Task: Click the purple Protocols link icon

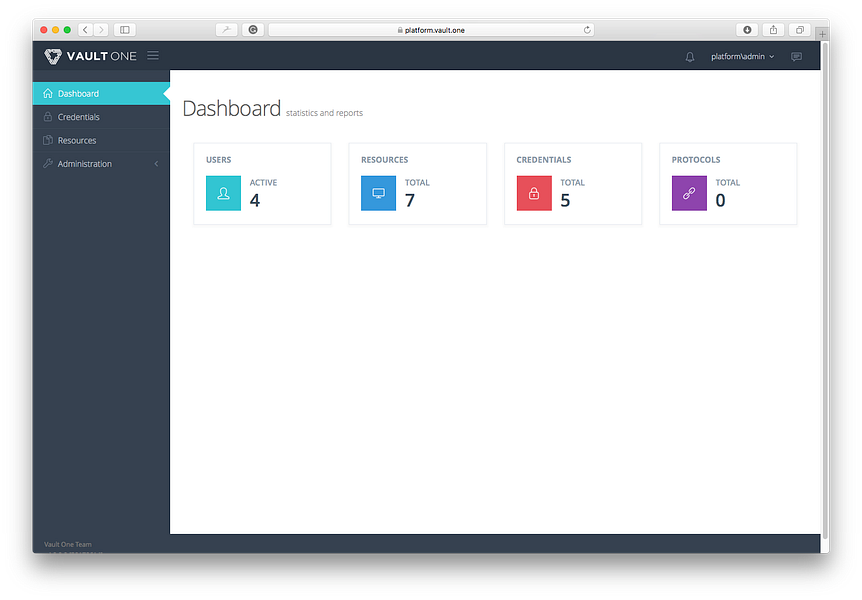Action: tap(689, 193)
